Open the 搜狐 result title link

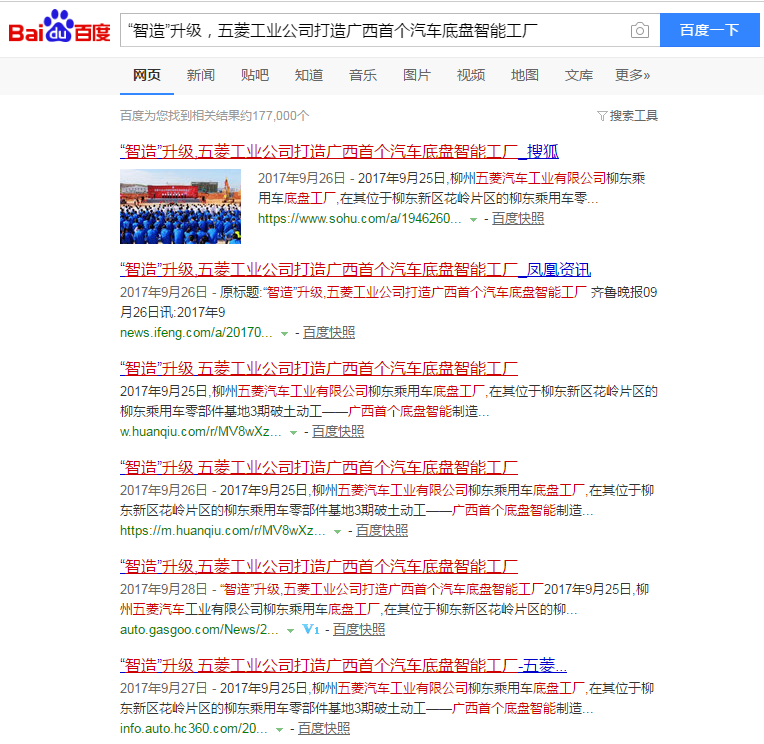(x=339, y=152)
